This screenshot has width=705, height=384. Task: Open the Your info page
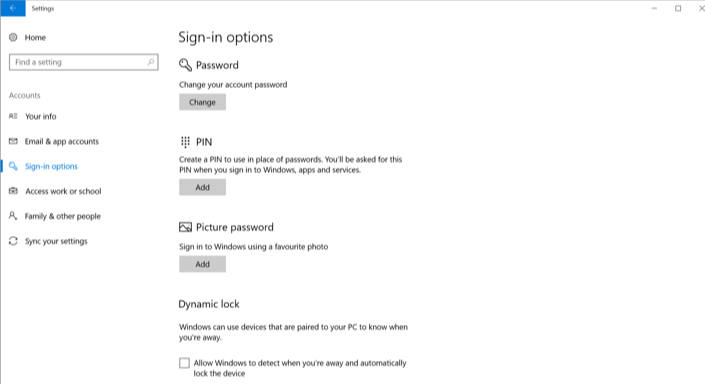point(40,116)
